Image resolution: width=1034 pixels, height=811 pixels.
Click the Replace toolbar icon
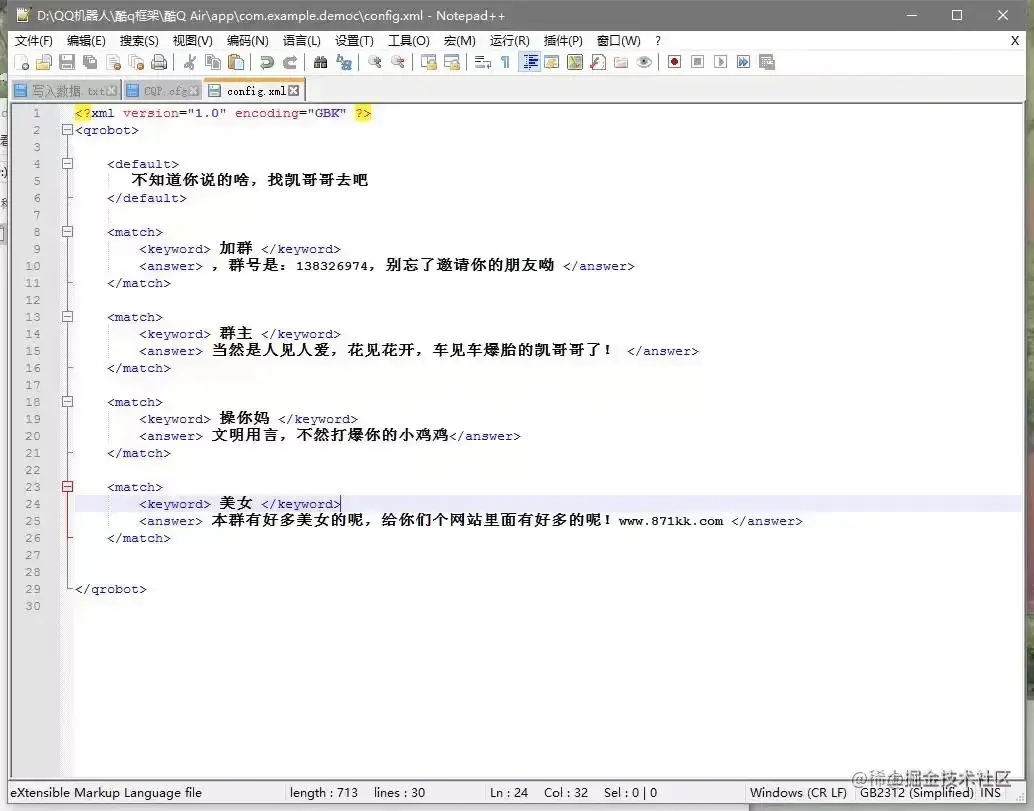point(344,63)
